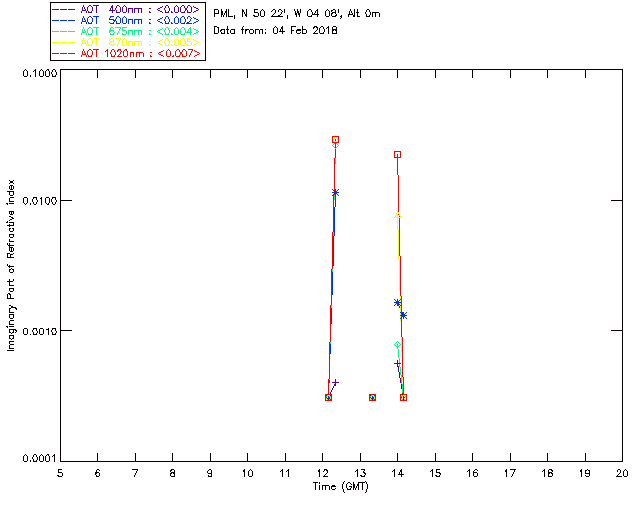The image size is (640, 512).
Task: Click the 0.0001 y-axis tick label
Action: coord(39,459)
